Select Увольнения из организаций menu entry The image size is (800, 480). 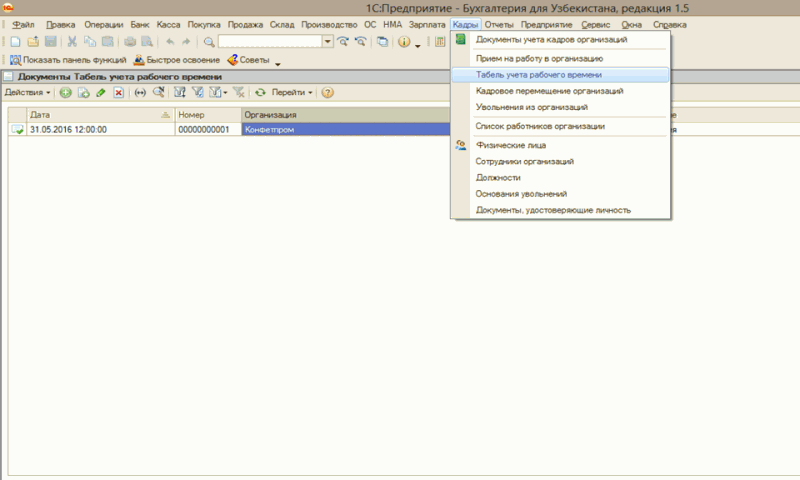click(x=531, y=107)
